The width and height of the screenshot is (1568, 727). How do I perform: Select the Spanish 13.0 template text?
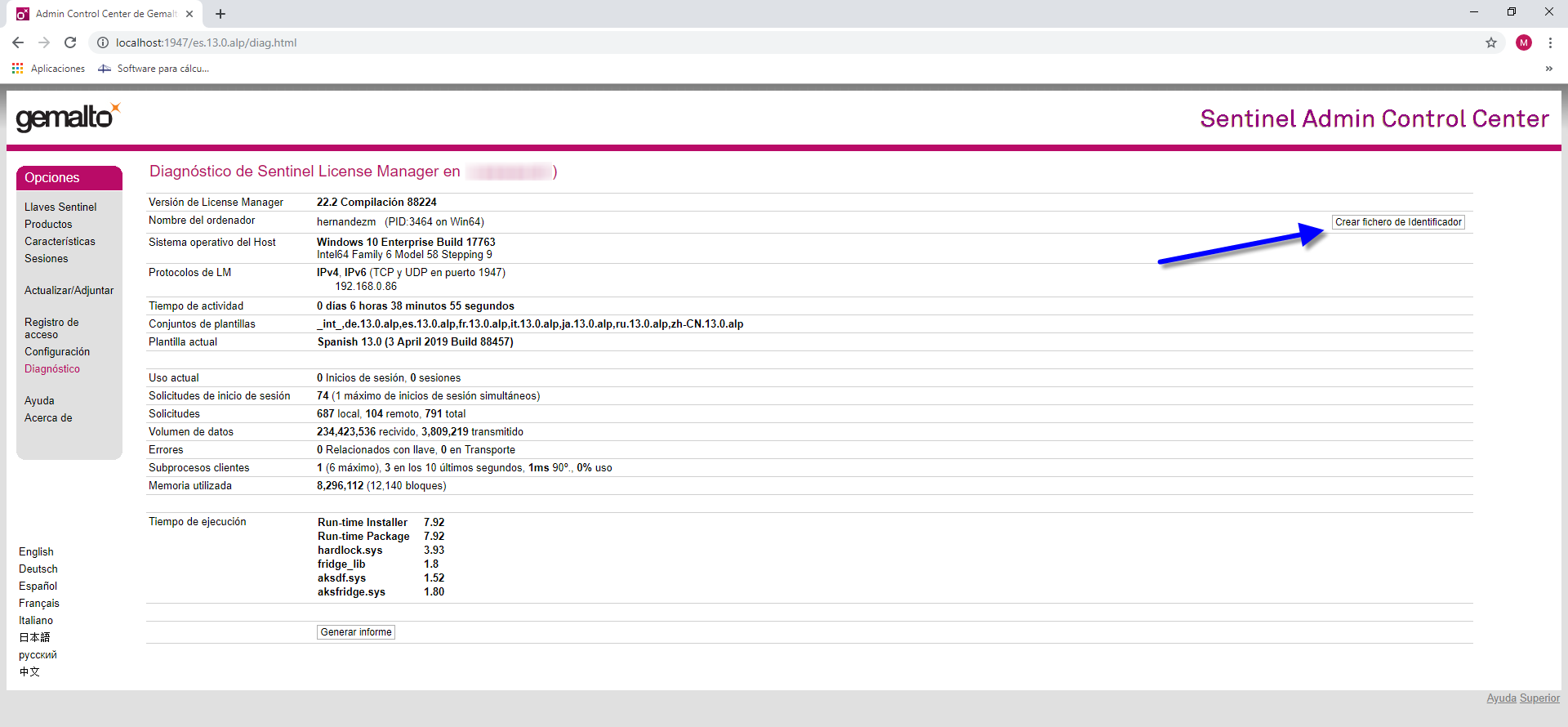pyautogui.click(x=415, y=342)
